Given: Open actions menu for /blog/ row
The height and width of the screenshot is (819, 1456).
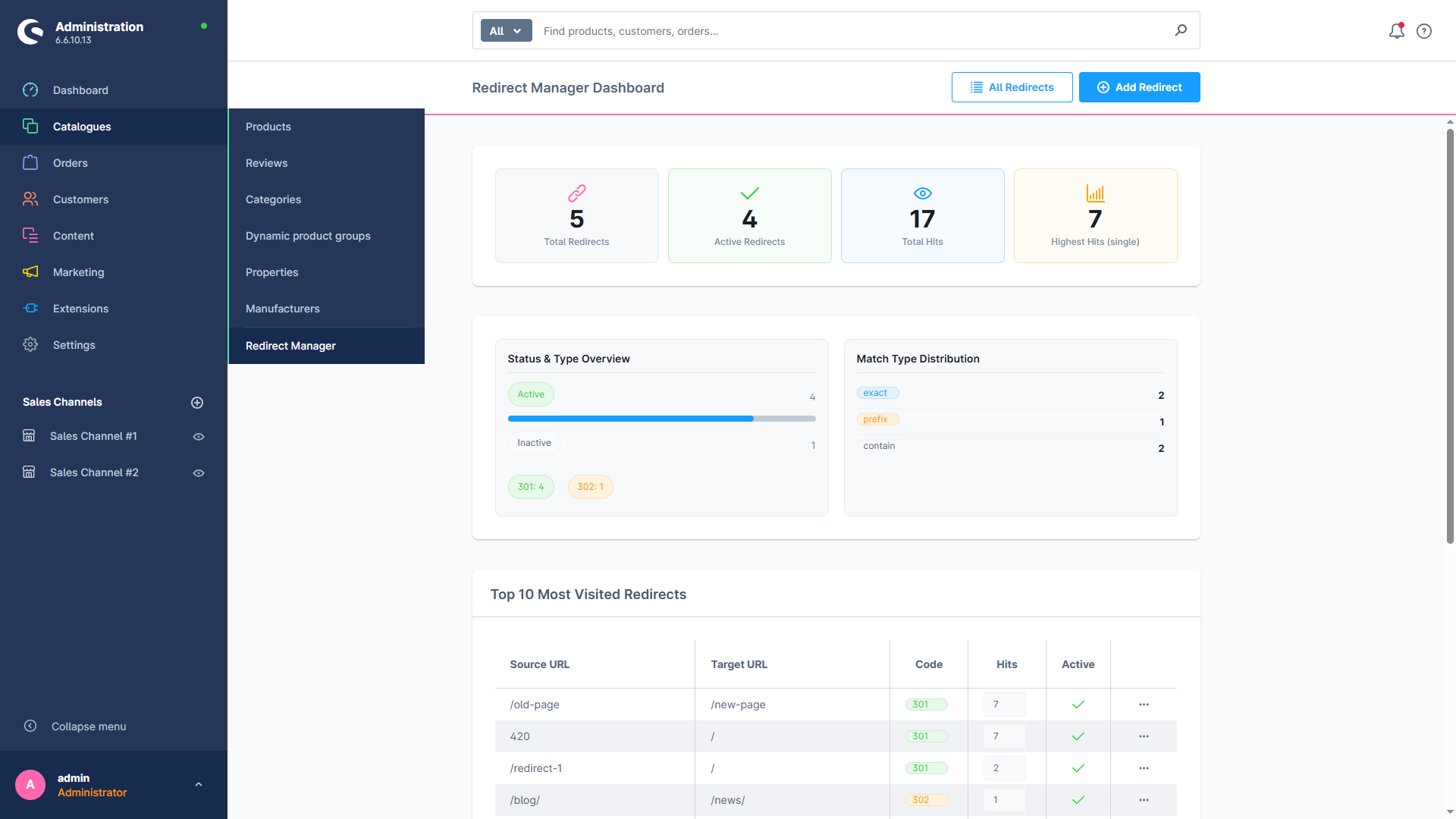Looking at the screenshot, I should coord(1144,800).
